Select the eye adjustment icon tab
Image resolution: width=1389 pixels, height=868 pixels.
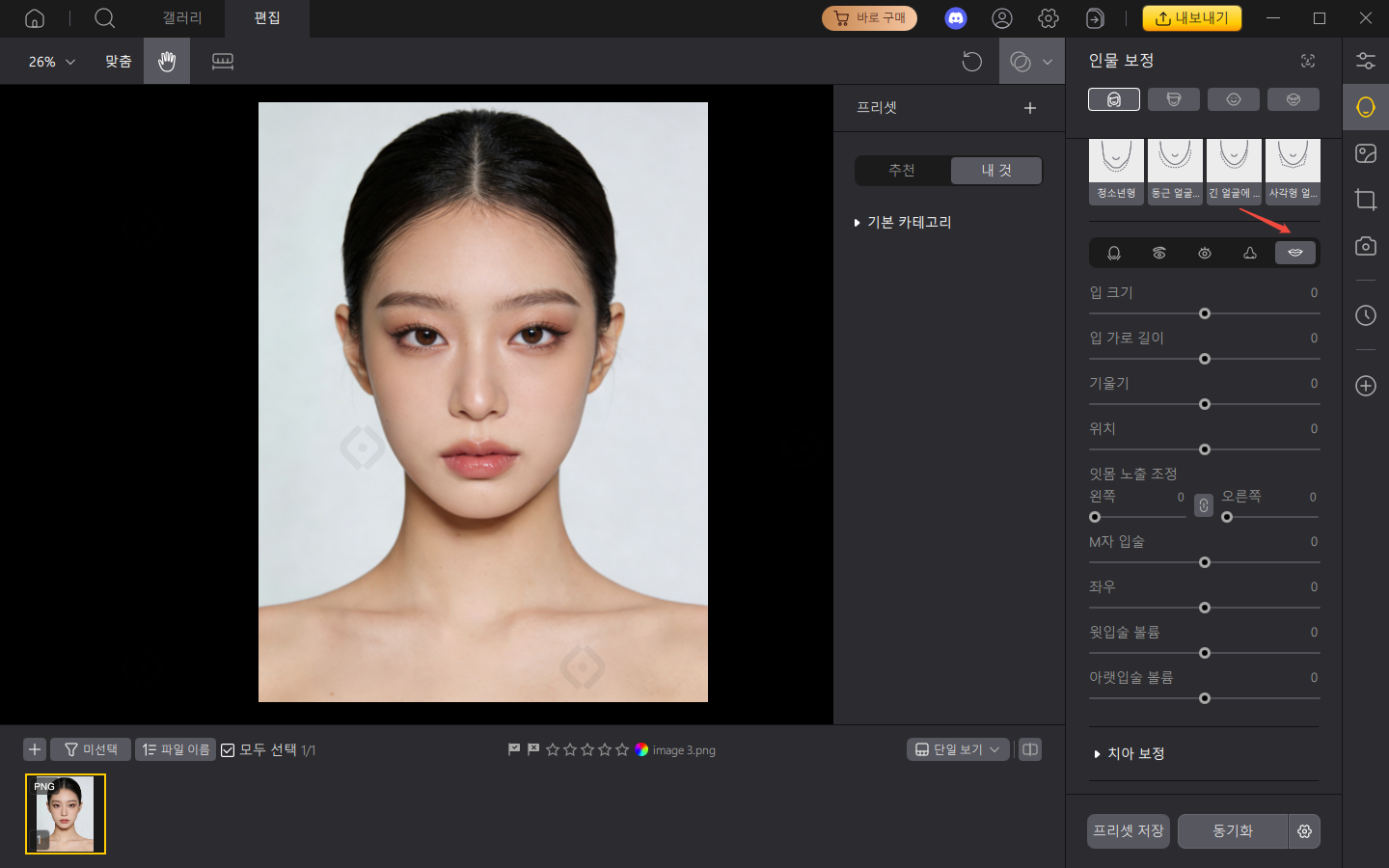1204,253
